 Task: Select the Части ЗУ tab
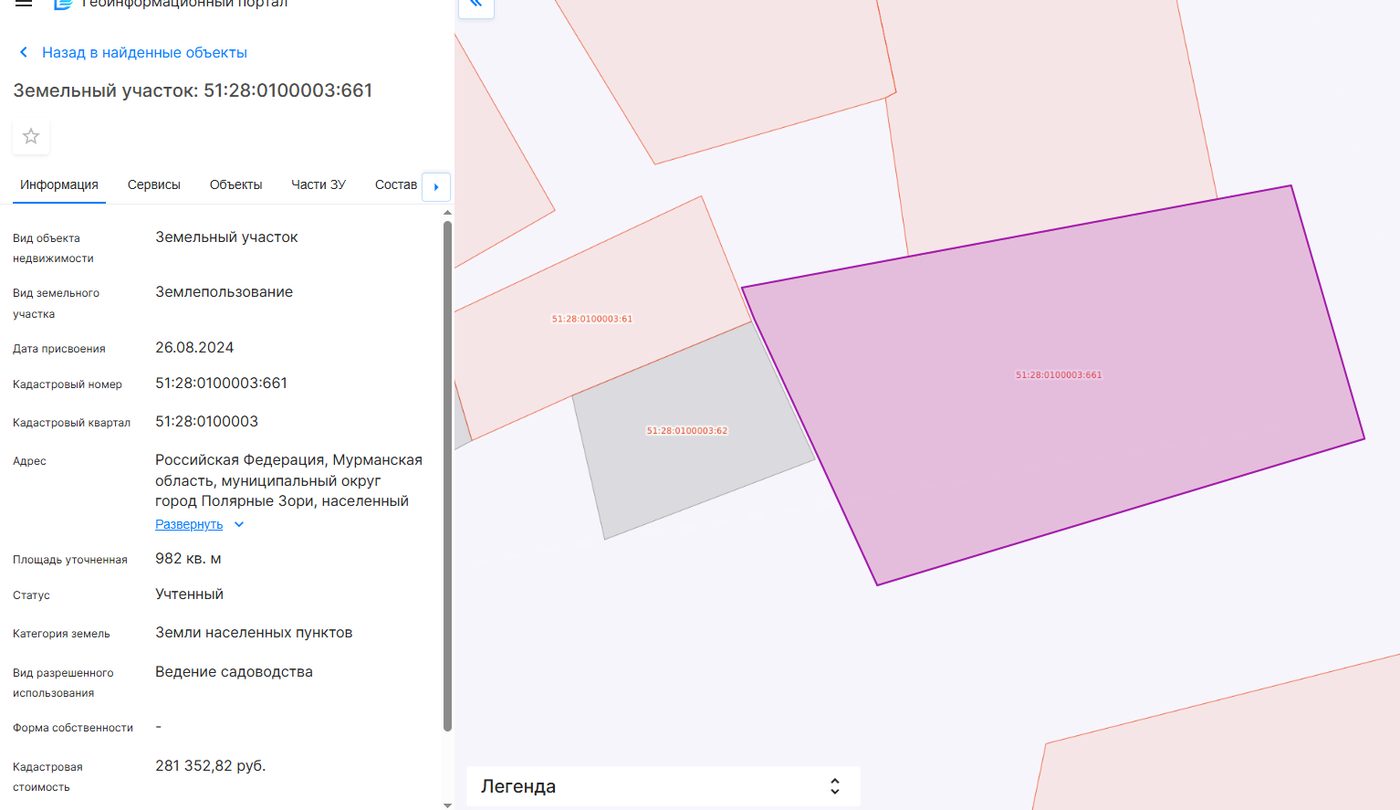pos(318,185)
